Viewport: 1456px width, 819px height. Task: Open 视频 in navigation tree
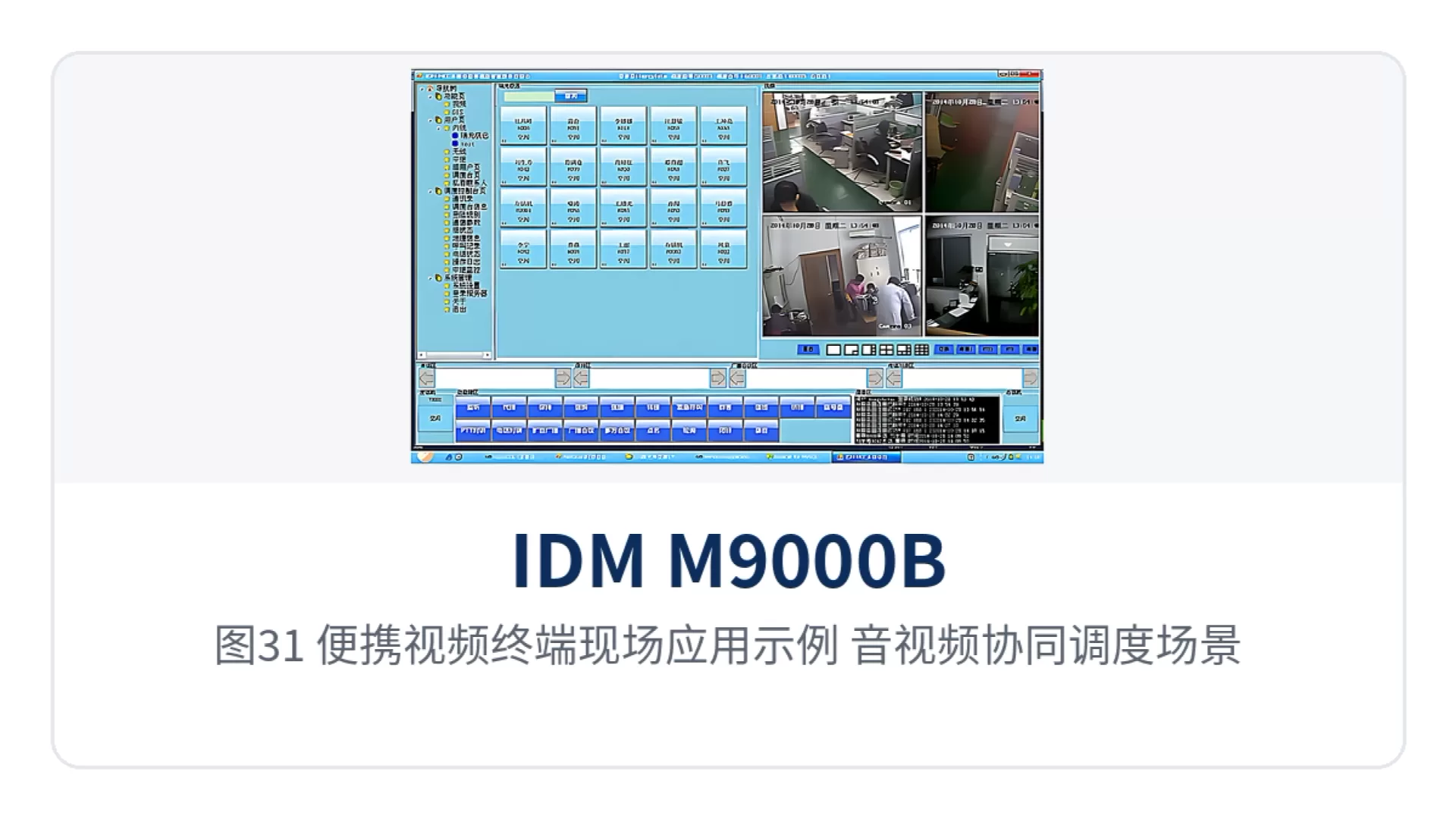[459, 105]
